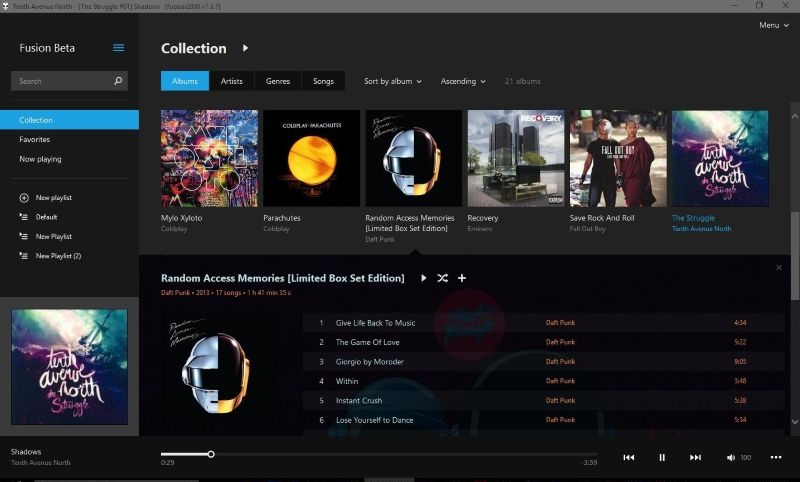Select The Struggle album cover in grid
This screenshot has width=800, height=482.
point(720,158)
